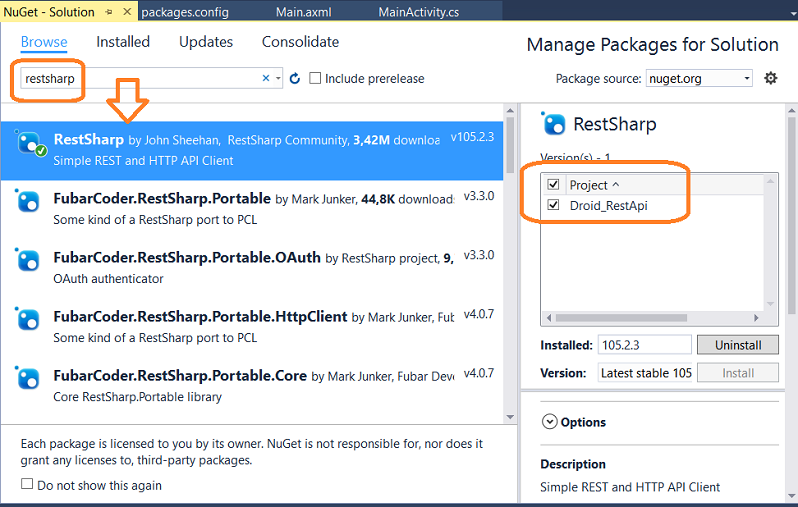Click the refresh icon beside the search box
The height and width of the screenshot is (507, 798).
pos(295,78)
